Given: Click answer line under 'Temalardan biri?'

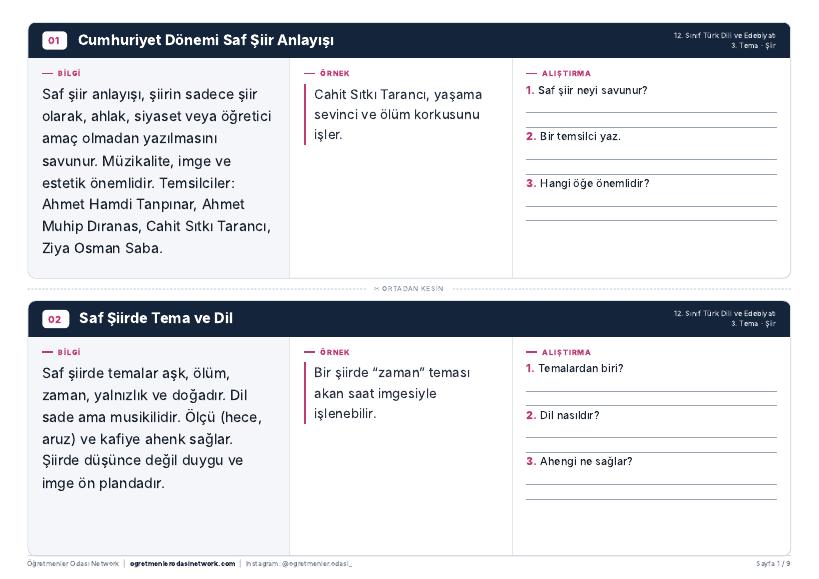Looking at the screenshot, I should (651, 391).
